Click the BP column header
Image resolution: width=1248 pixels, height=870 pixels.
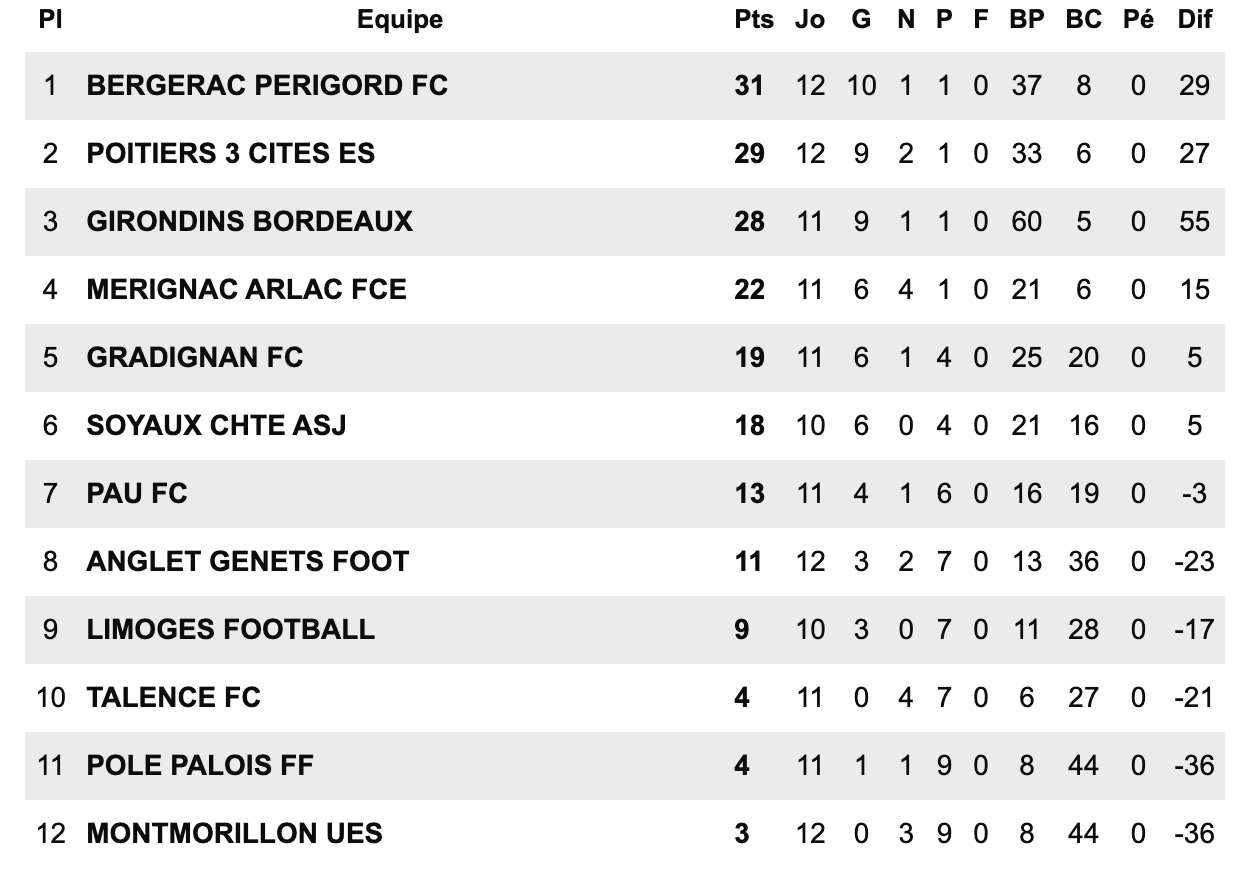coord(1027,20)
